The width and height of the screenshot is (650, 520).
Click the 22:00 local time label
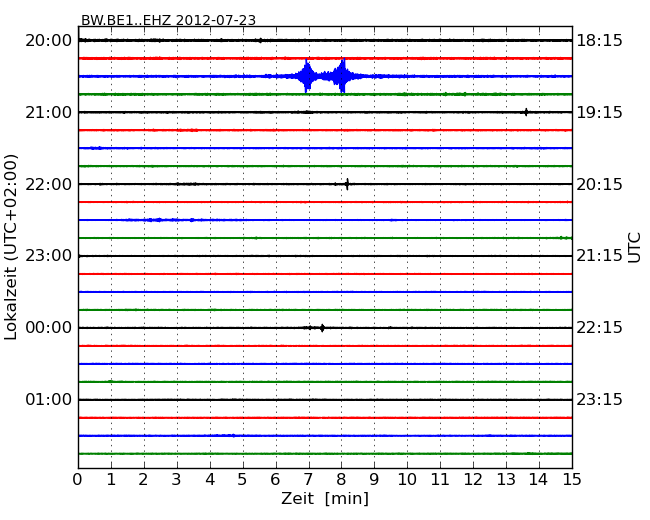[49, 184]
